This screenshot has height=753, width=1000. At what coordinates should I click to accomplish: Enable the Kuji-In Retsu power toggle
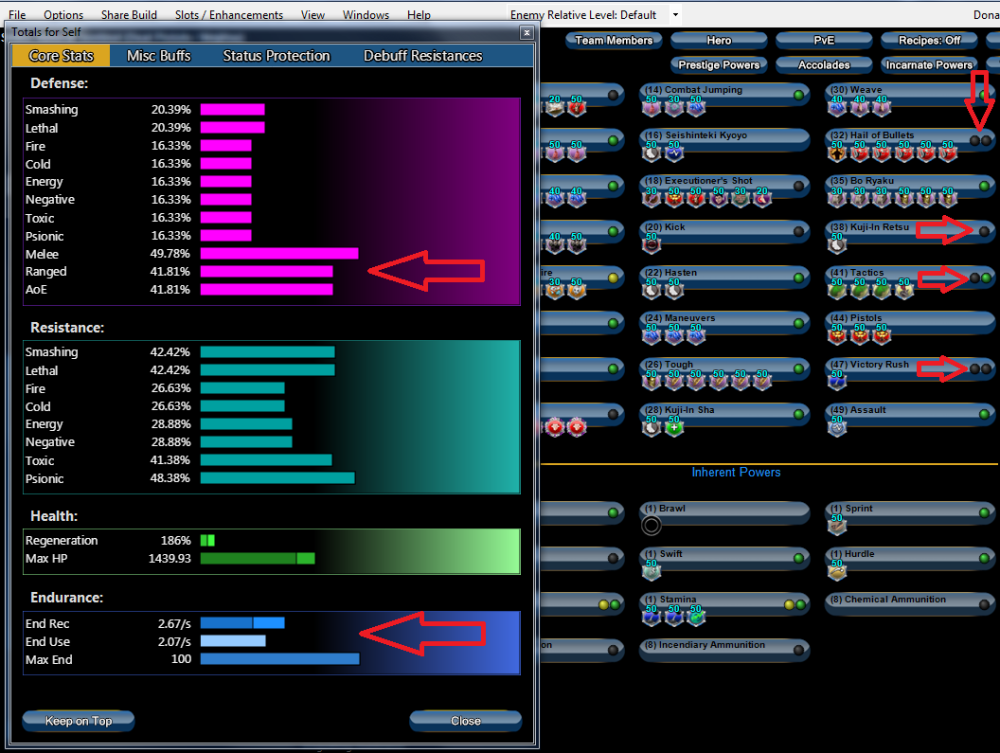pyautogui.click(x=984, y=232)
